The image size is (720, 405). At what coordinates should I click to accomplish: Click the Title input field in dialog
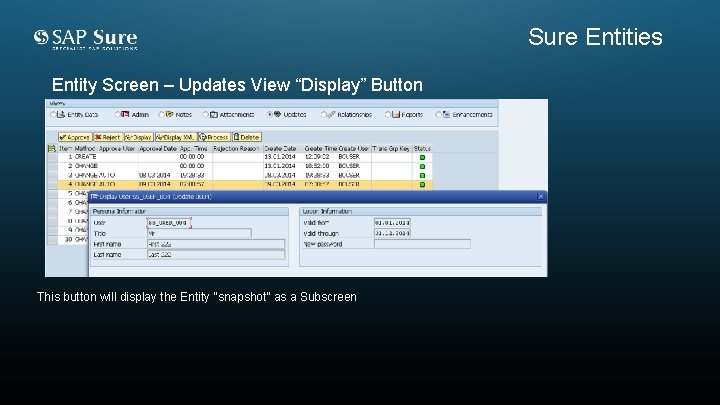199,233
